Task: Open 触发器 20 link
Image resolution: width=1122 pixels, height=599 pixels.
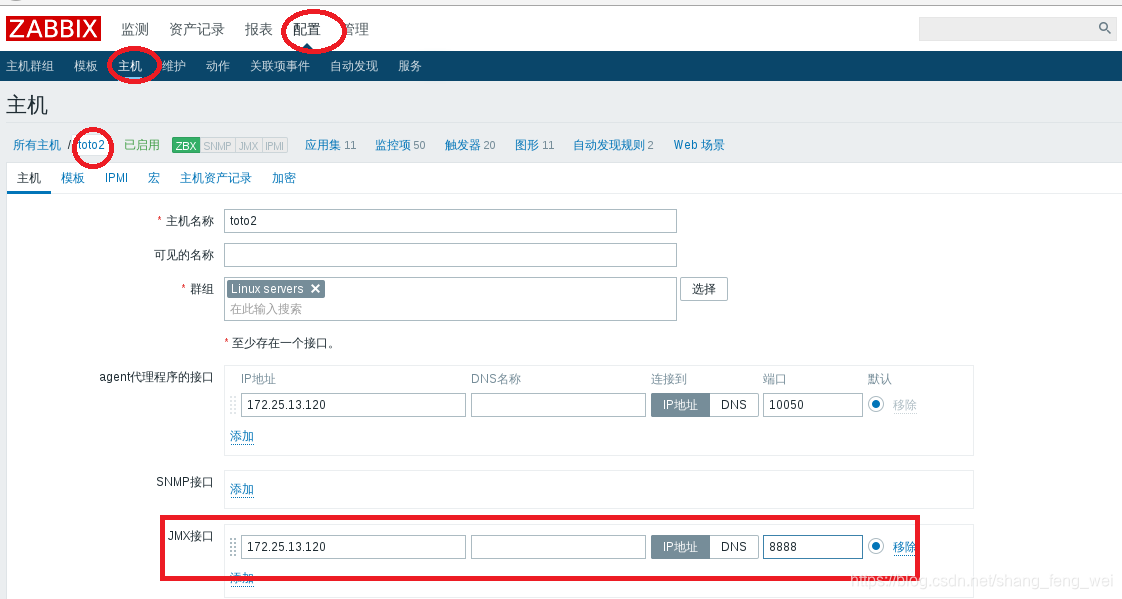Action: click(x=470, y=145)
